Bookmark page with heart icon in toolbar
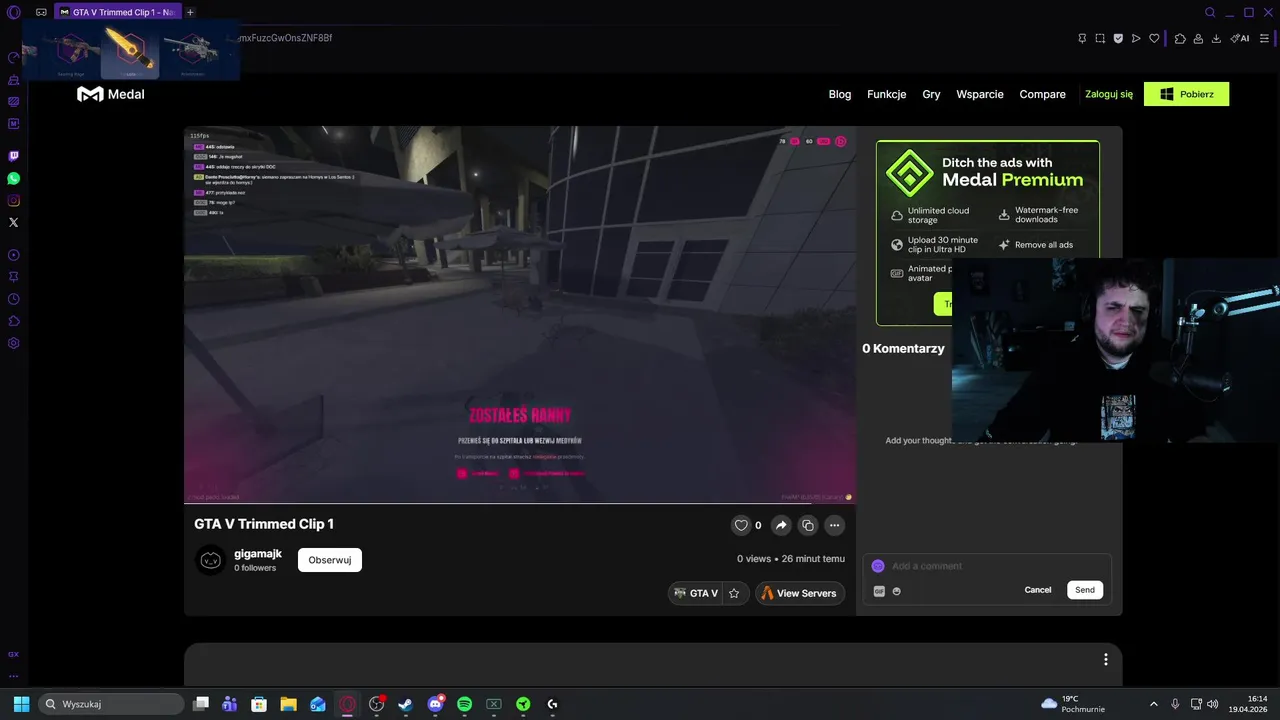This screenshot has width=1280, height=720. tap(1154, 38)
